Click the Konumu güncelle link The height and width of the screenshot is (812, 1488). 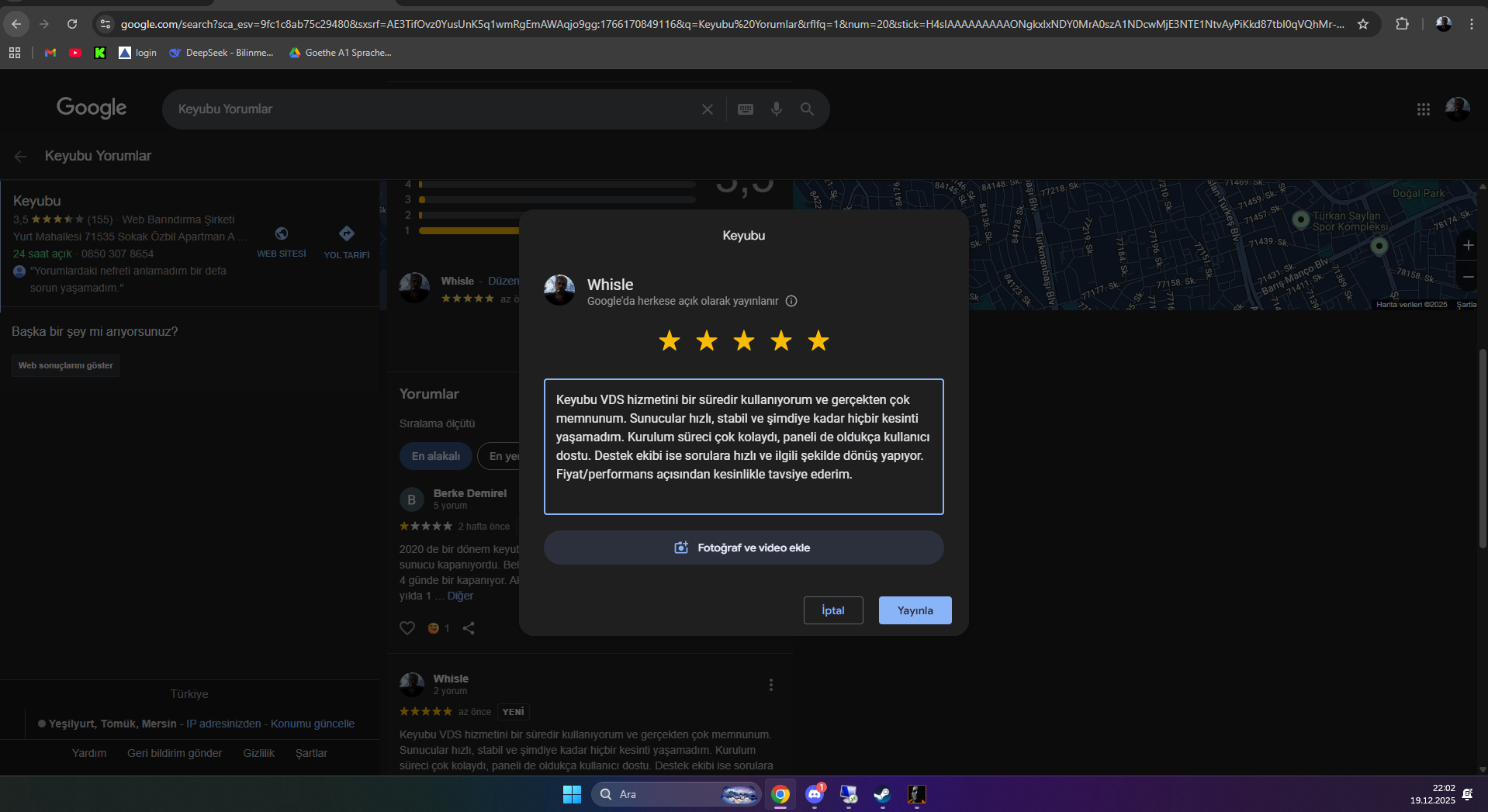click(313, 724)
